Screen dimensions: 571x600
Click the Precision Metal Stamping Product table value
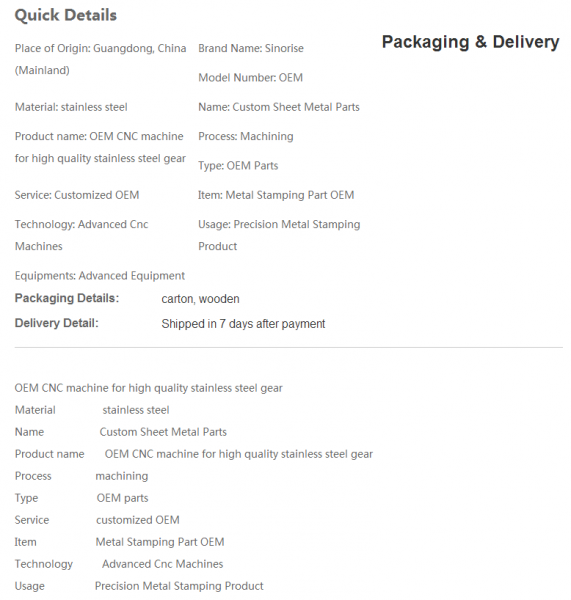(x=179, y=586)
